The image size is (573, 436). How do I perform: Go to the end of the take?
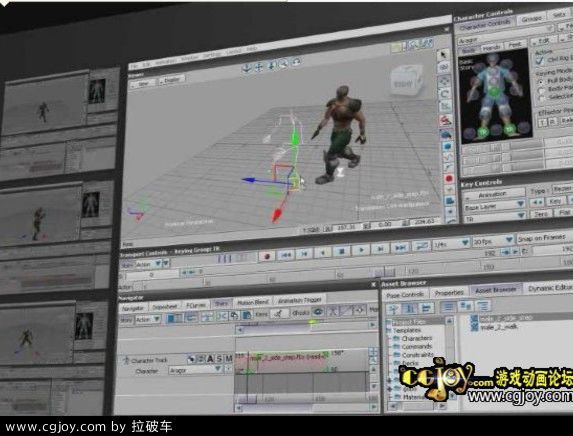pyautogui.click(x=400, y=247)
